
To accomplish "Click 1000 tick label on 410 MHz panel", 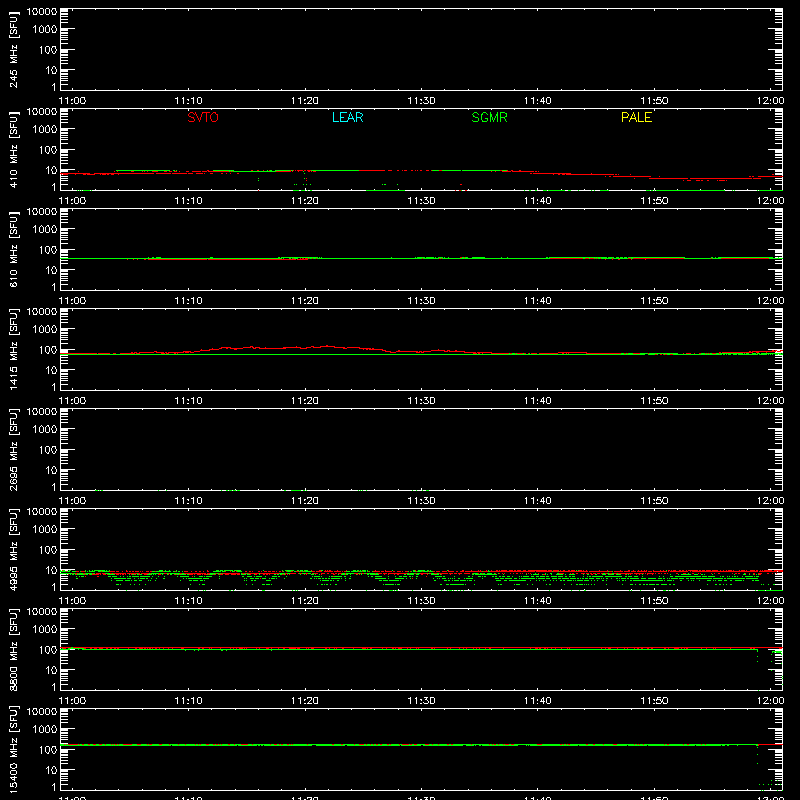I will pyautogui.click(x=45, y=129).
